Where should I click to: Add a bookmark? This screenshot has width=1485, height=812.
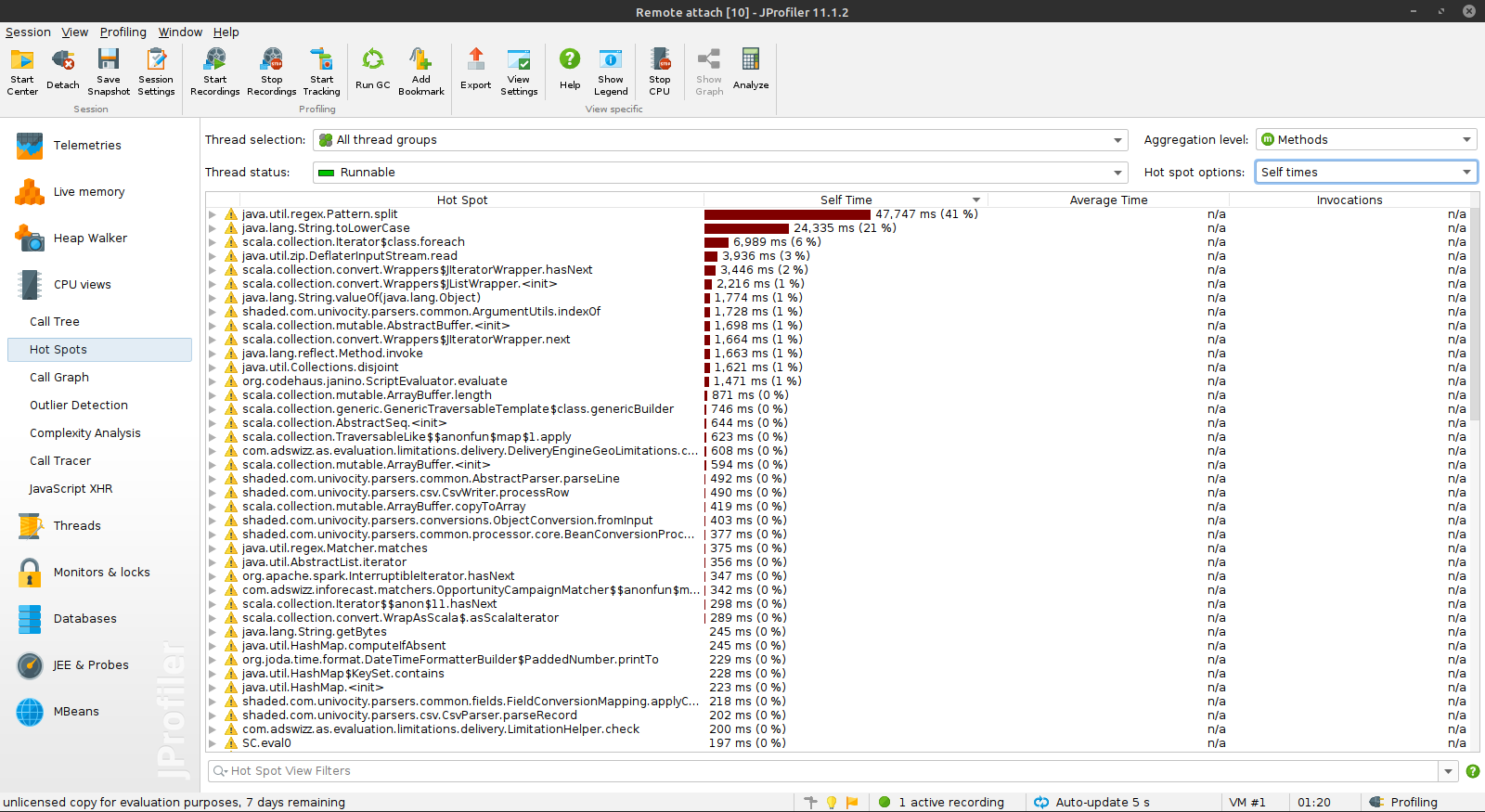tap(421, 71)
